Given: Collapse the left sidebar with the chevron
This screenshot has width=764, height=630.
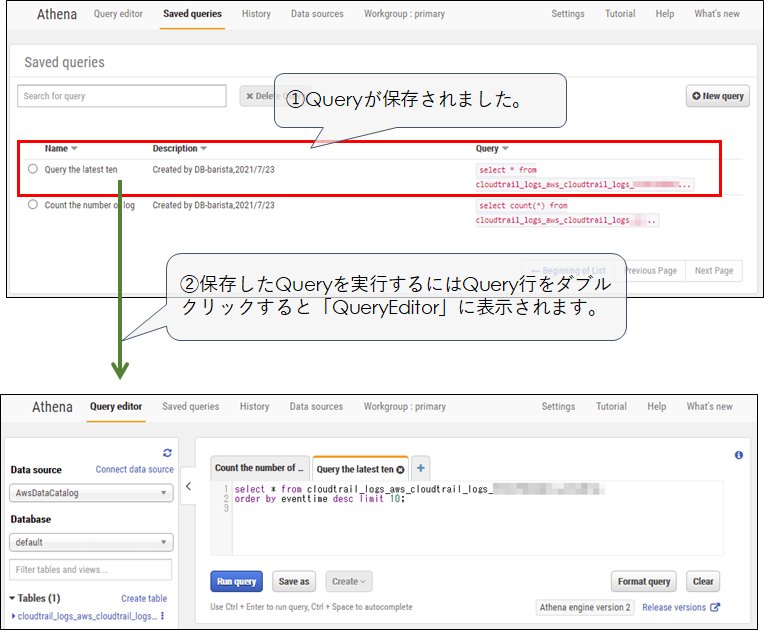Looking at the screenshot, I should pyautogui.click(x=189, y=486).
